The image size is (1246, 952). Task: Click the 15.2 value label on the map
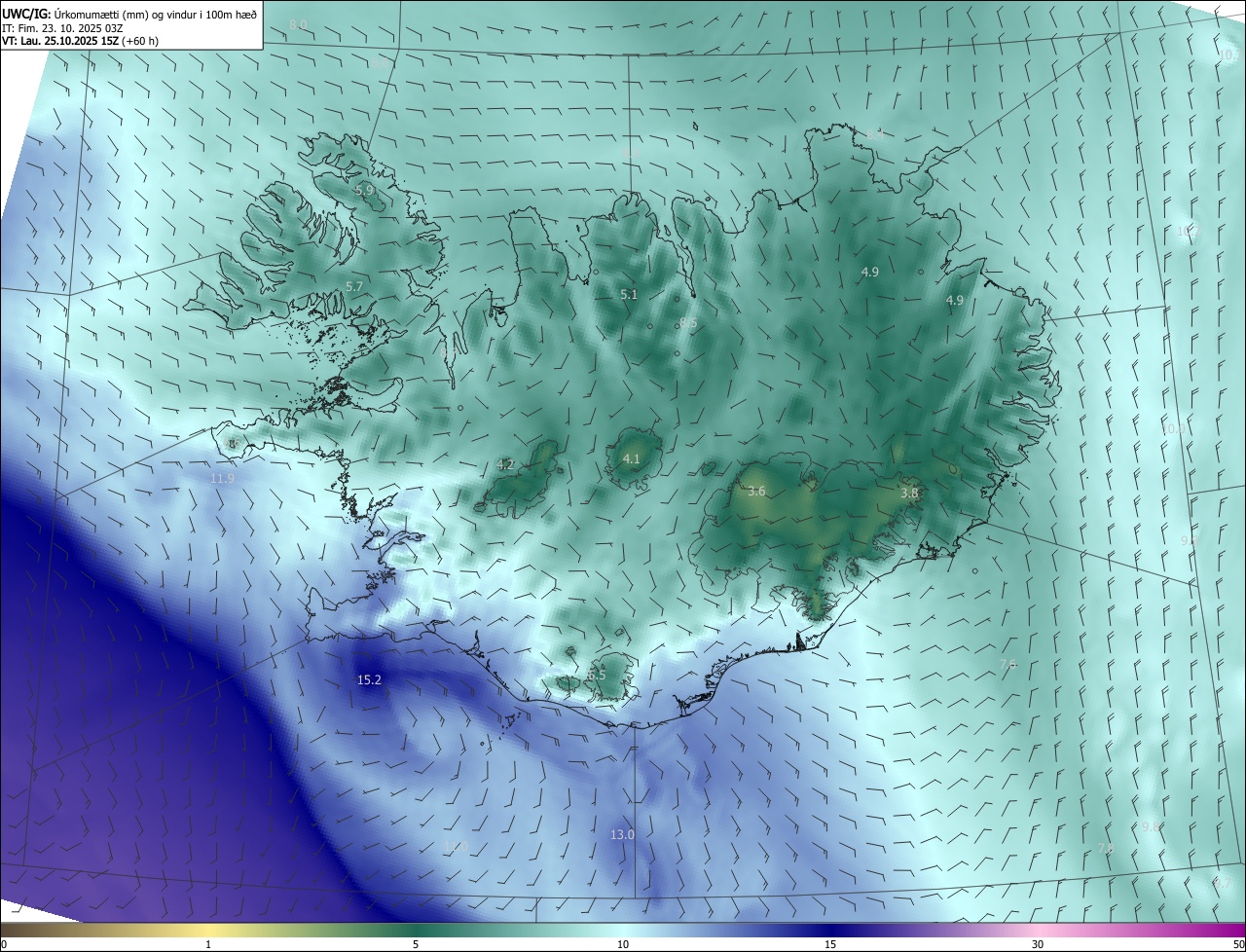pyautogui.click(x=370, y=680)
